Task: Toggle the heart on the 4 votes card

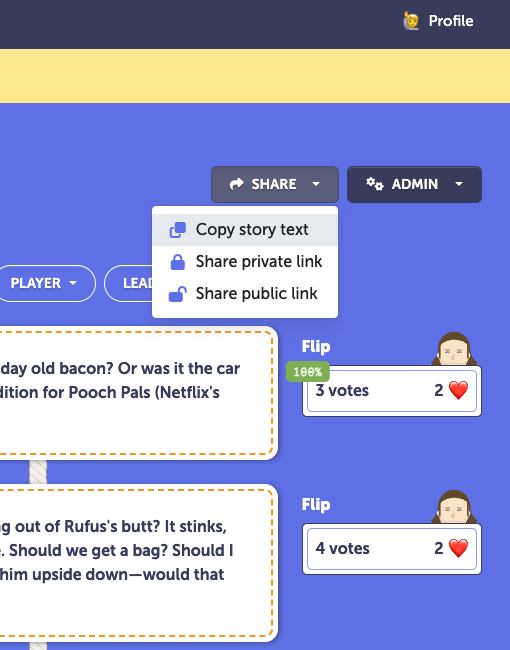Action: coord(458,548)
